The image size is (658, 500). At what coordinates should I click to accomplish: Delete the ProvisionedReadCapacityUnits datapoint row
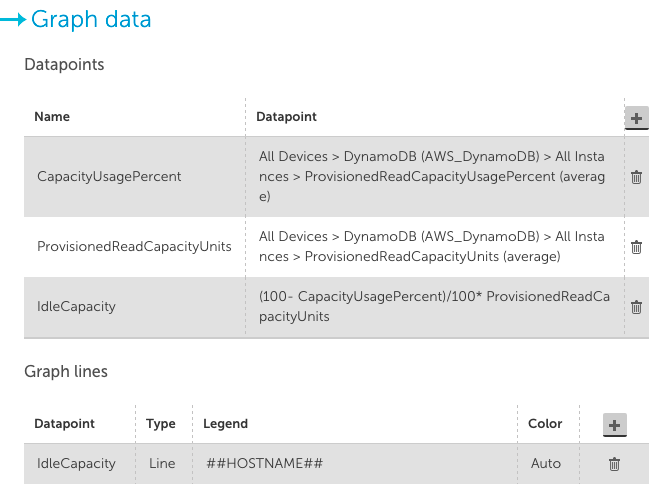pos(636,247)
